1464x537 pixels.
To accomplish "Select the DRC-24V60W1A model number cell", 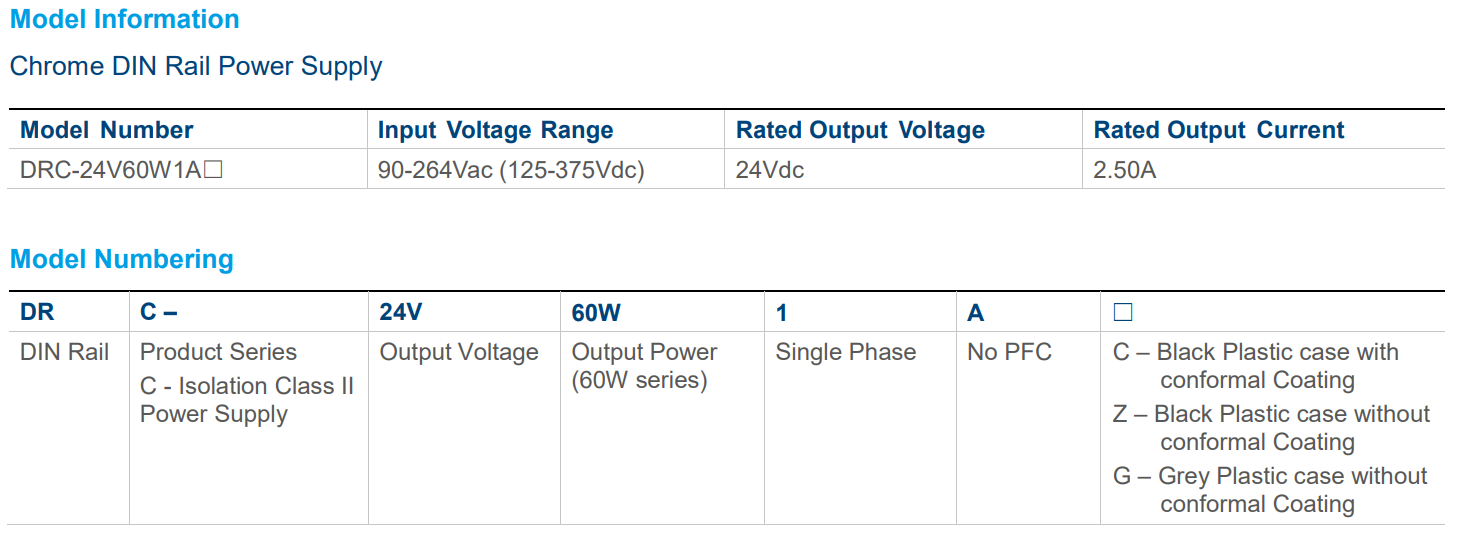I will click(121, 170).
